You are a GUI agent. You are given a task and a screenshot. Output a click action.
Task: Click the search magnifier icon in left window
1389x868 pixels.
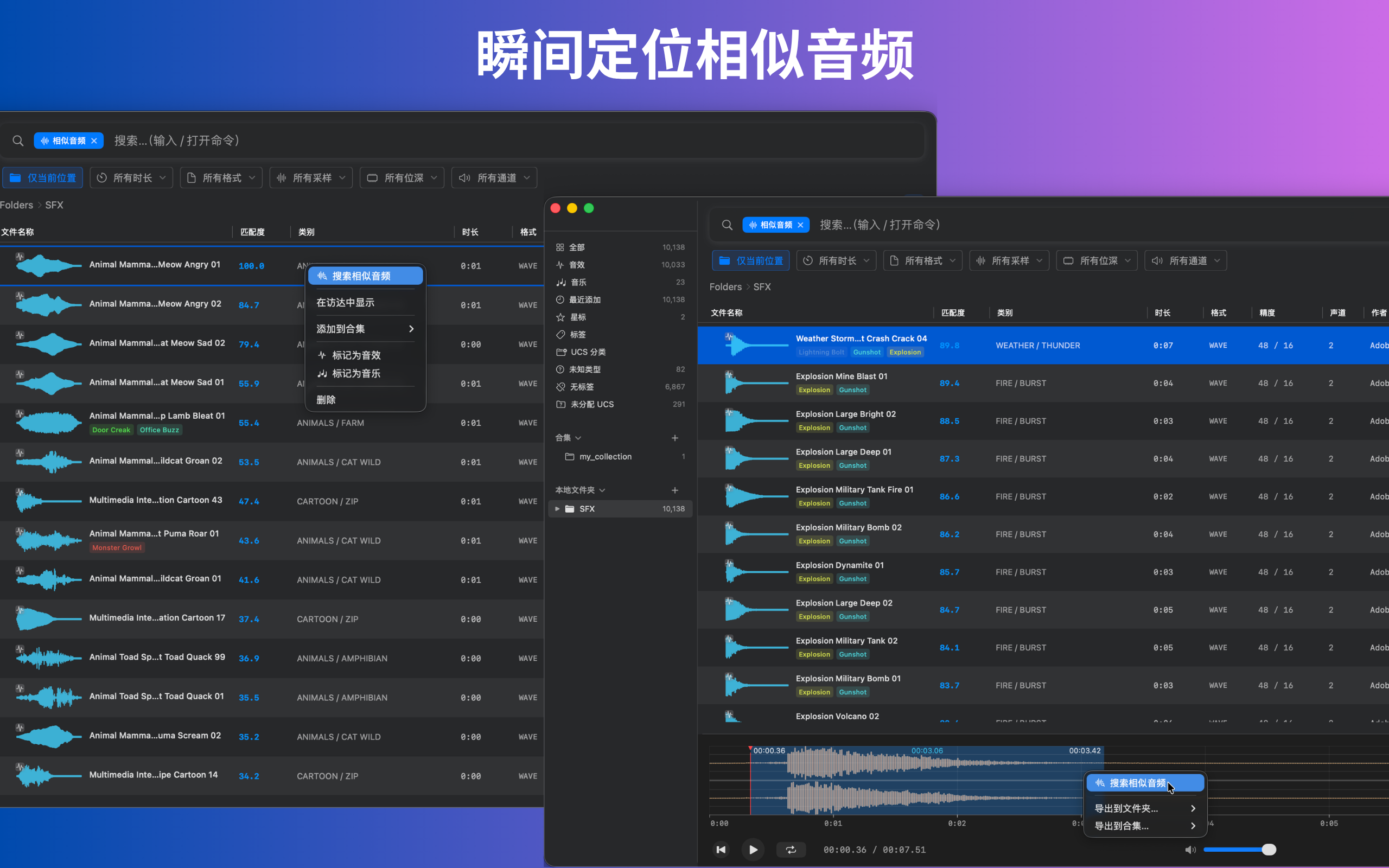(18, 141)
